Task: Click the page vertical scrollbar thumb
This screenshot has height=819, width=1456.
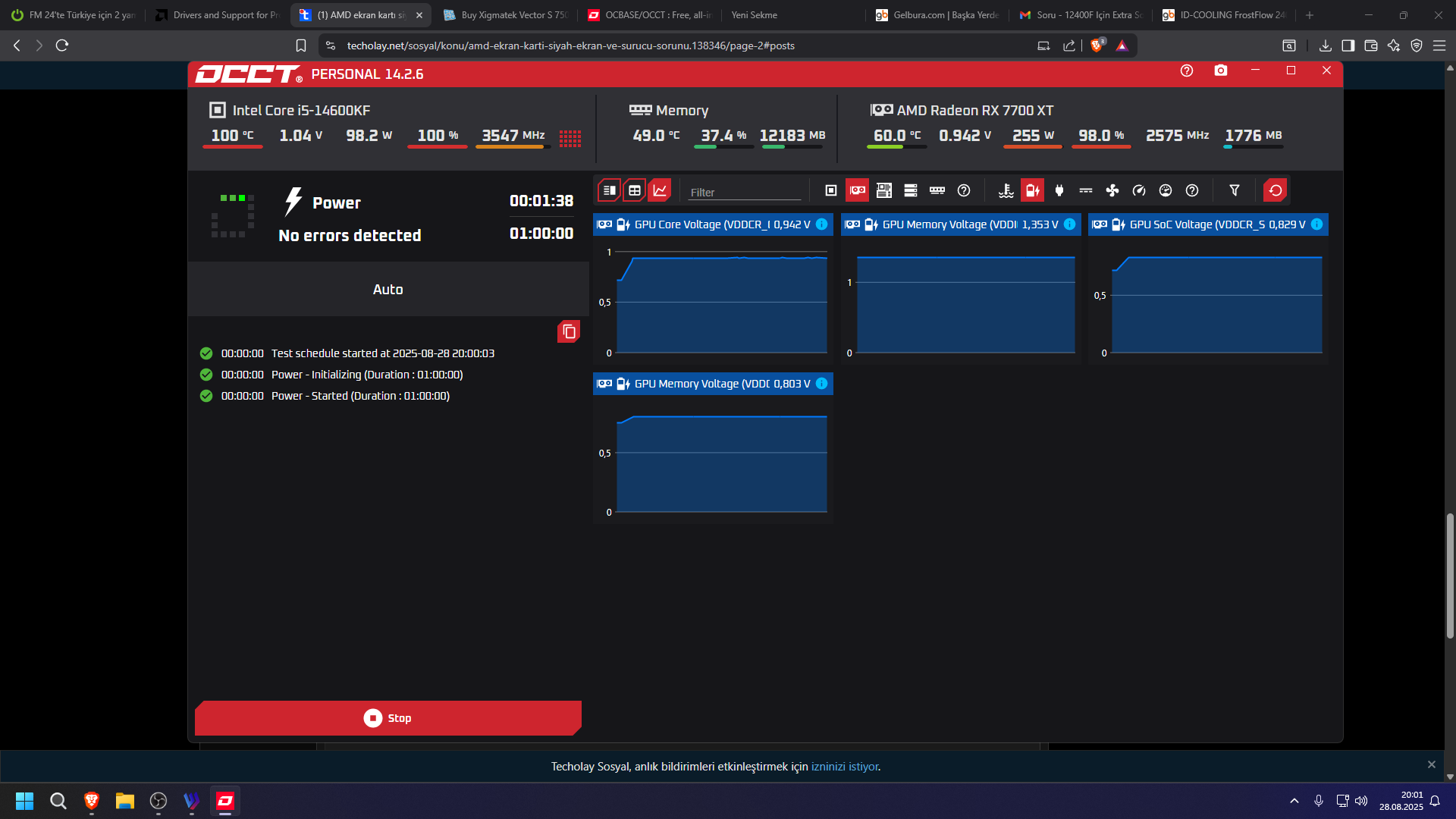Action: pyautogui.click(x=1450, y=576)
